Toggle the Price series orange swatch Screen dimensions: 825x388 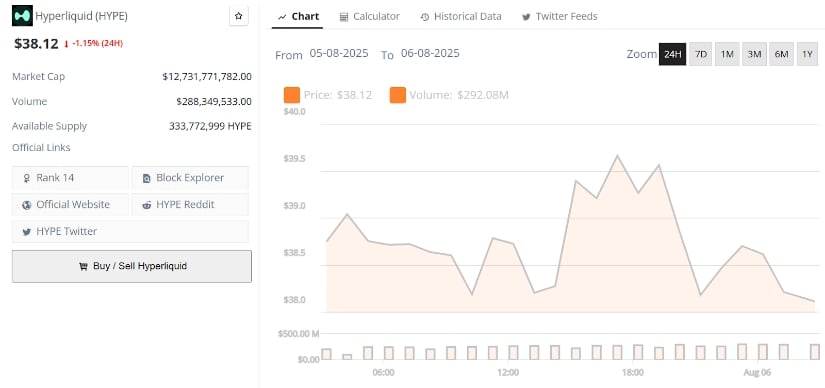click(x=291, y=95)
